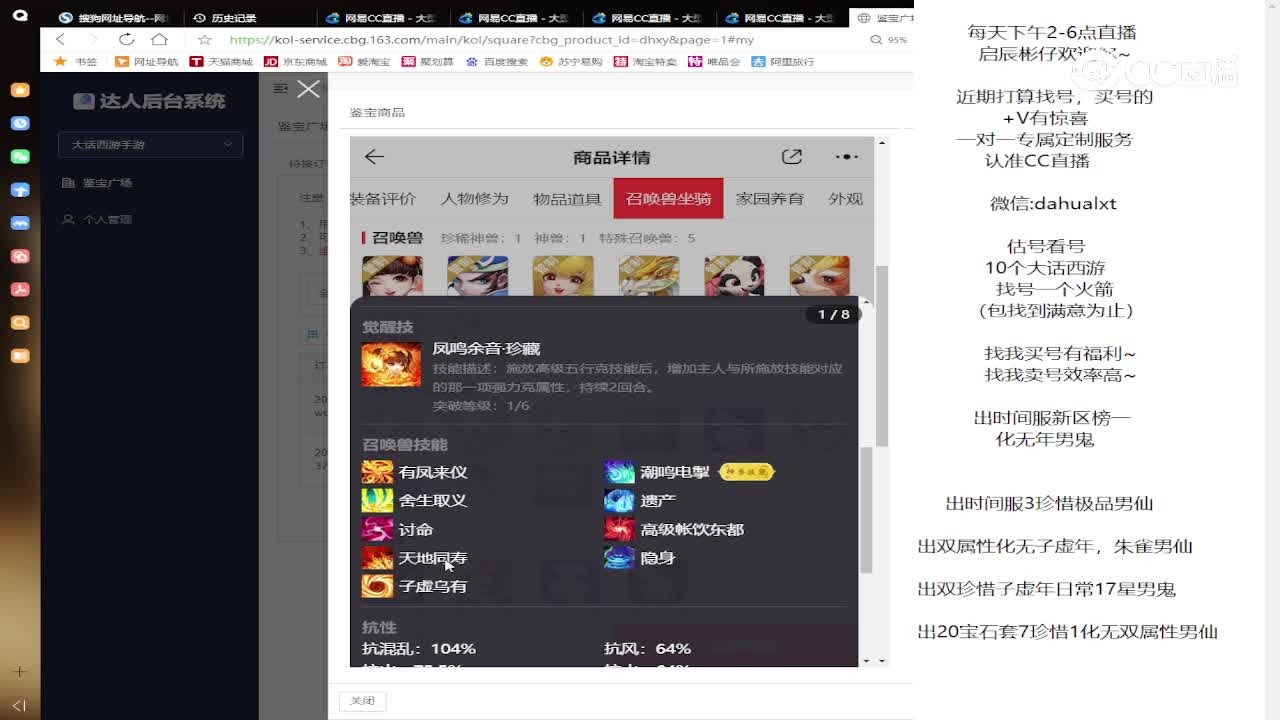The height and width of the screenshot is (720, 1280).
Task: Click the 讨命 skill icon
Action: point(377,529)
